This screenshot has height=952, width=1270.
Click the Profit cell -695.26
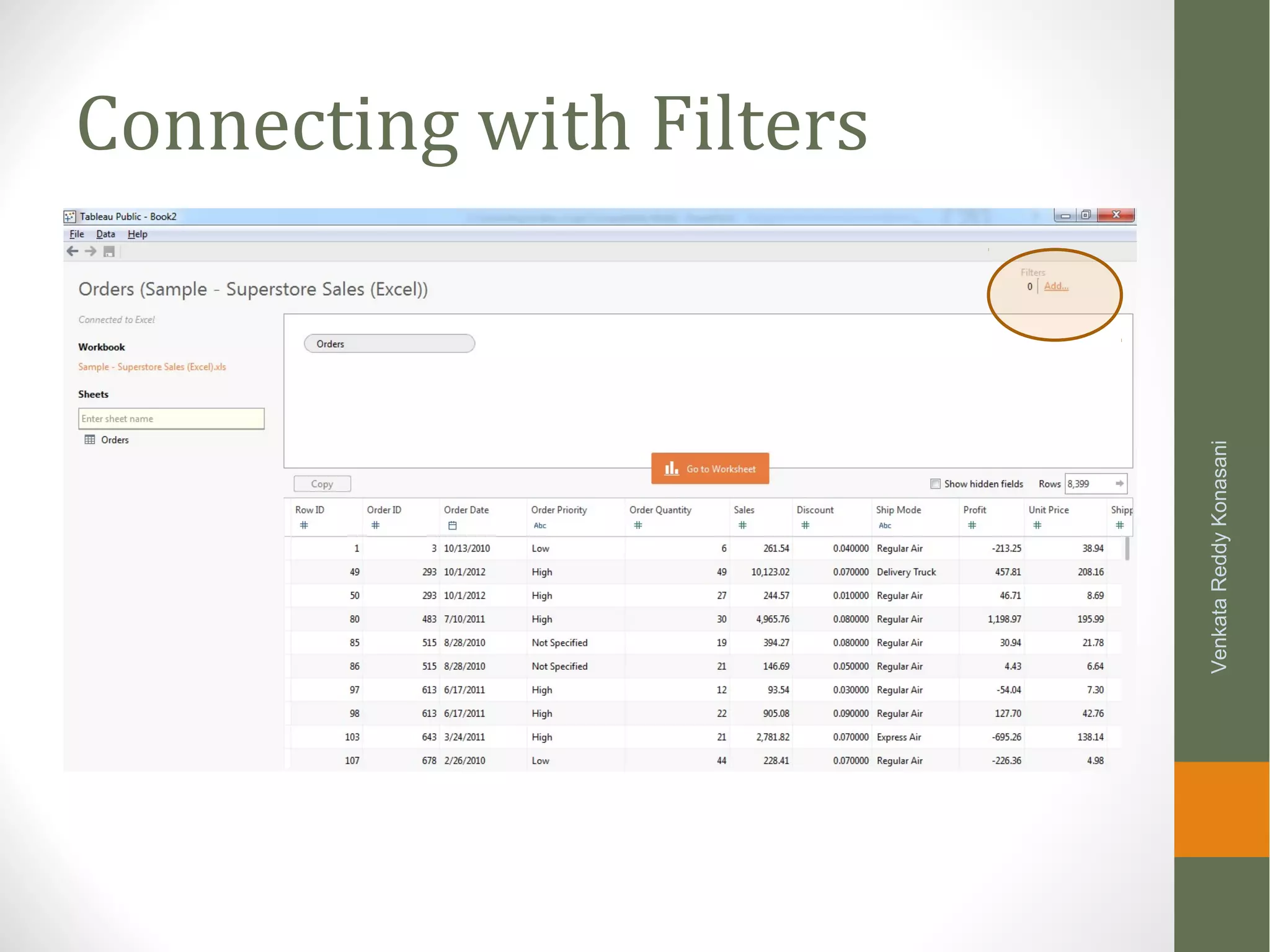coord(1006,737)
